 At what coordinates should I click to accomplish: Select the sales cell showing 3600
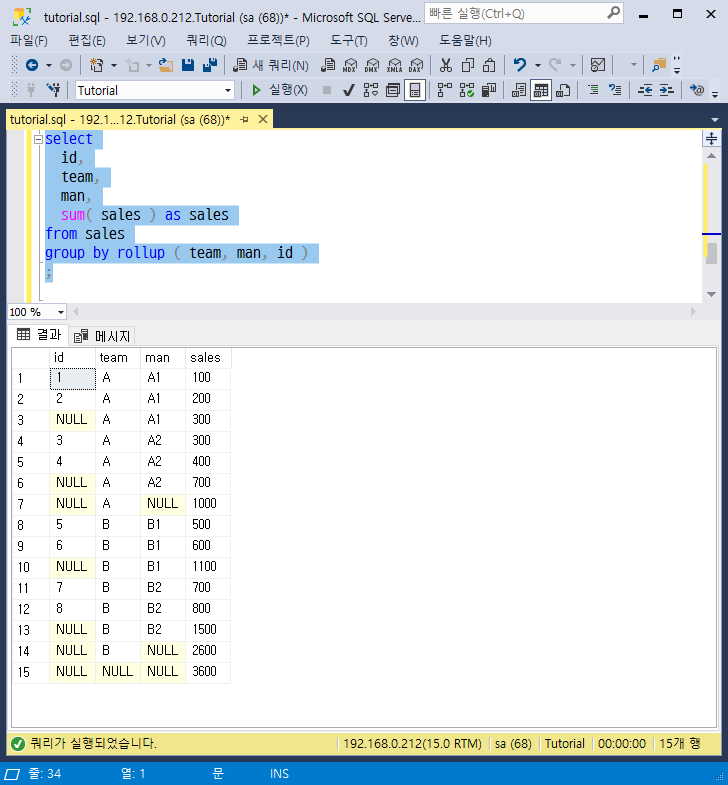click(208, 671)
